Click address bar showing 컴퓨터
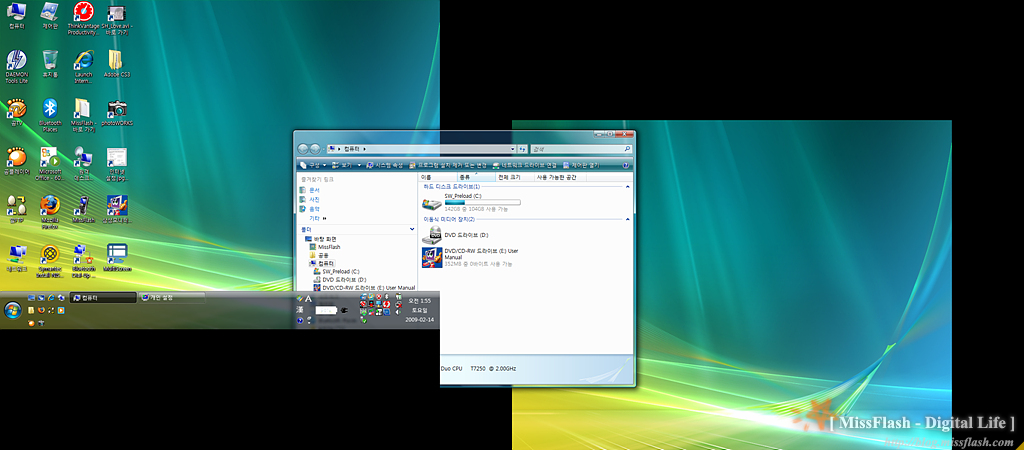 (421, 150)
